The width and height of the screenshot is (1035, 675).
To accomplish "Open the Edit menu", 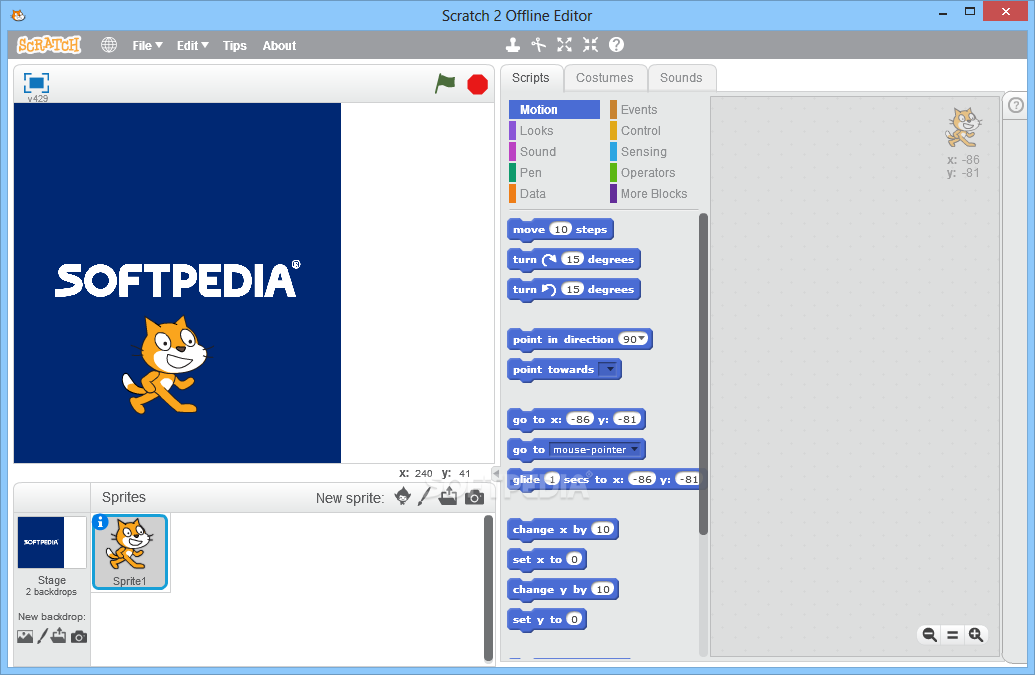I will (x=192, y=46).
